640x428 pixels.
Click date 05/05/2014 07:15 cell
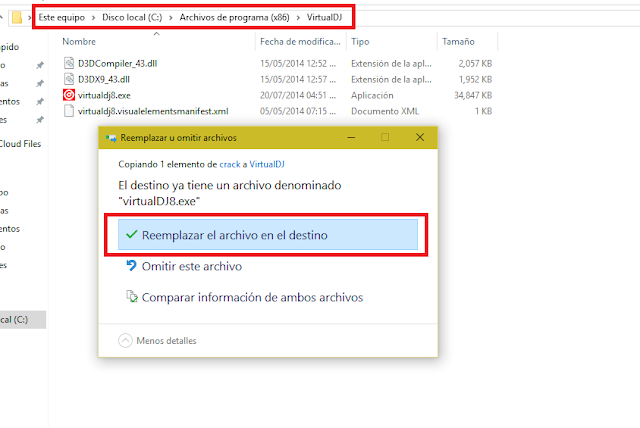[298, 111]
